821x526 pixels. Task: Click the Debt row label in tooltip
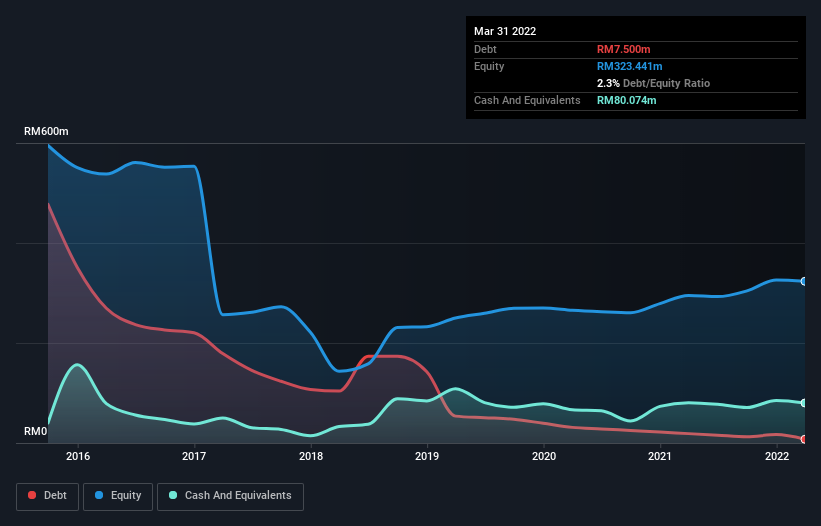click(x=485, y=49)
